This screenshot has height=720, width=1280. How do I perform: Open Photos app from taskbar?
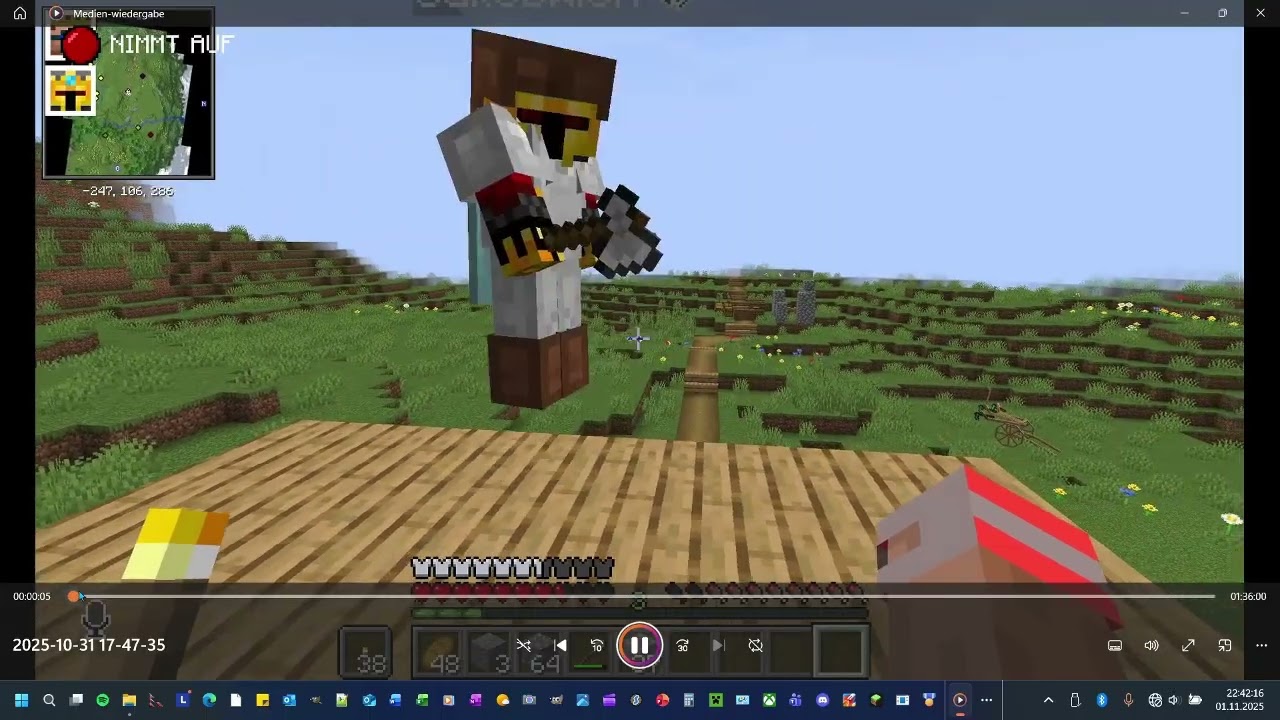[582, 700]
